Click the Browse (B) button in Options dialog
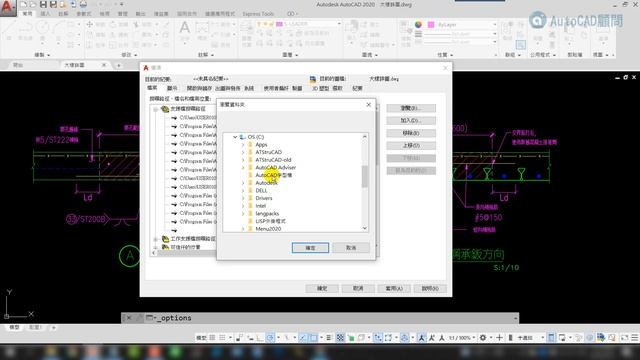The width and height of the screenshot is (640, 360). click(x=411, y=108)
